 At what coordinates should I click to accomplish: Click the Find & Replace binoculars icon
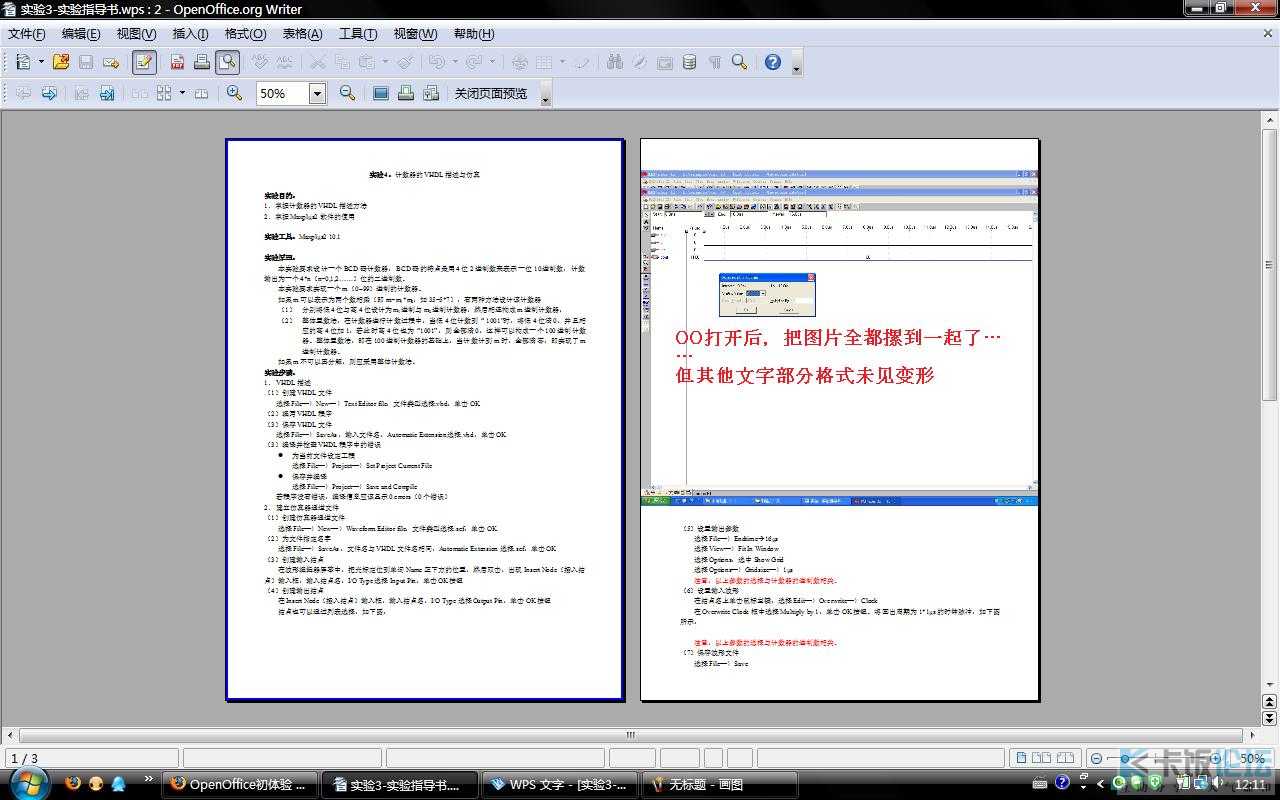pyautogui.click(x=615, y=62)
